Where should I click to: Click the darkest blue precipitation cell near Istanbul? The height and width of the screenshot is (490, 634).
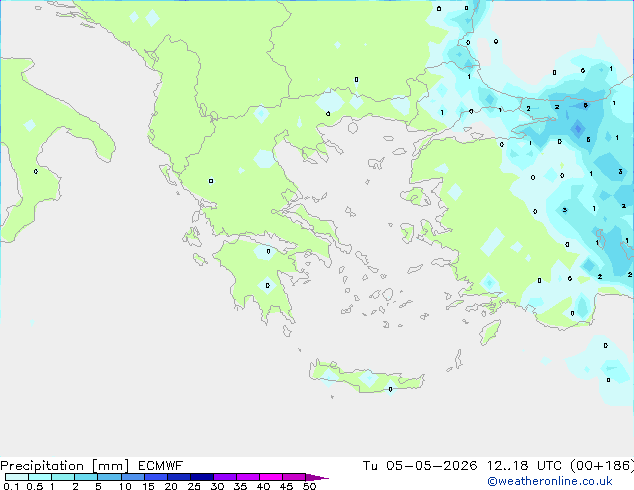578,129
